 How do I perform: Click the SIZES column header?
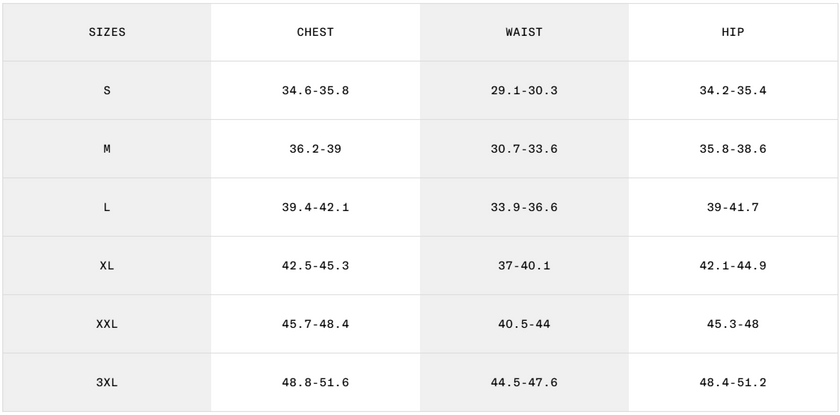click(x=107, y=32)
